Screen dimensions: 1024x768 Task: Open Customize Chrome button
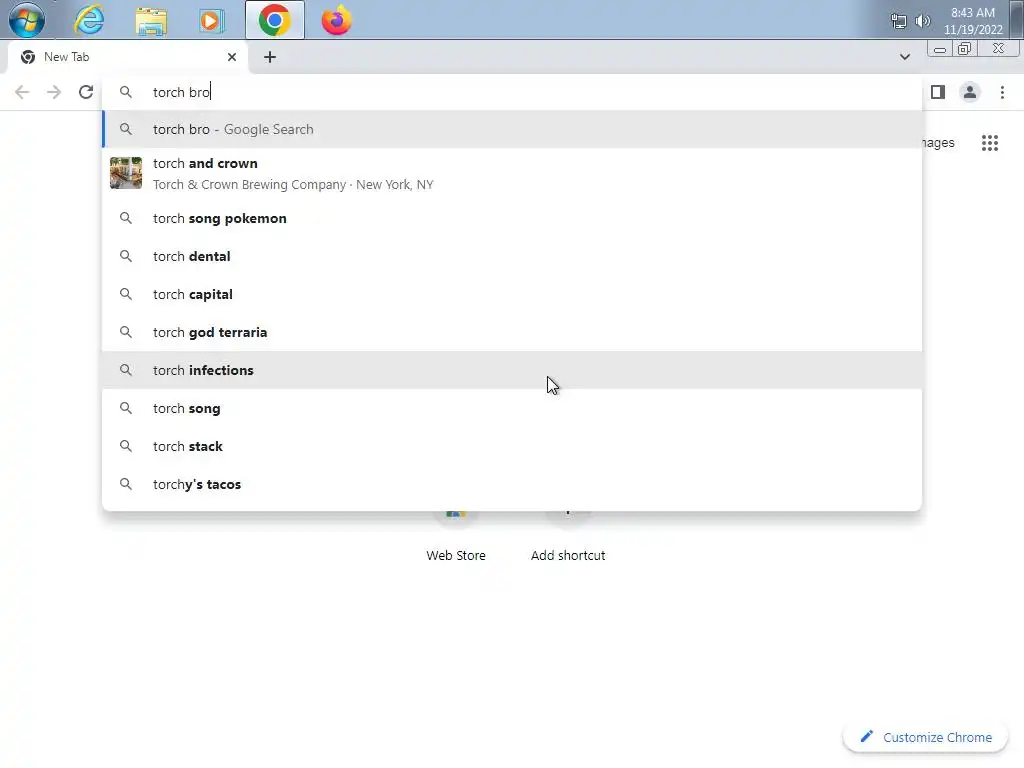[x=925, y=737]
